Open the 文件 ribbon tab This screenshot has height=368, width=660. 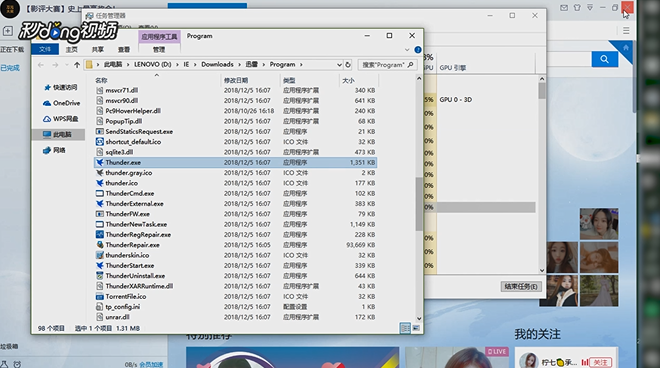click(x=45, y=50)
